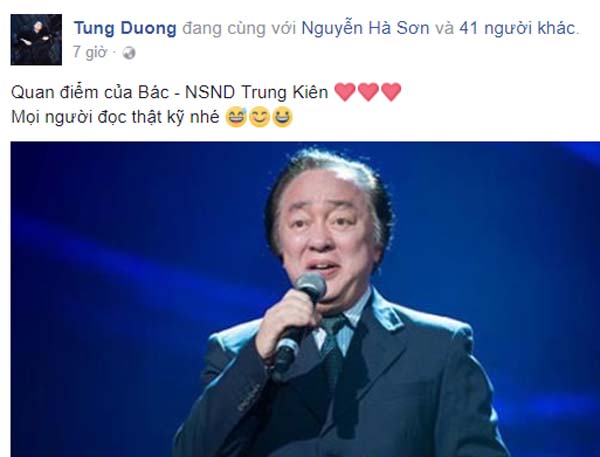
Task: Open the attached singer photo
Action: tap(305, 299)
